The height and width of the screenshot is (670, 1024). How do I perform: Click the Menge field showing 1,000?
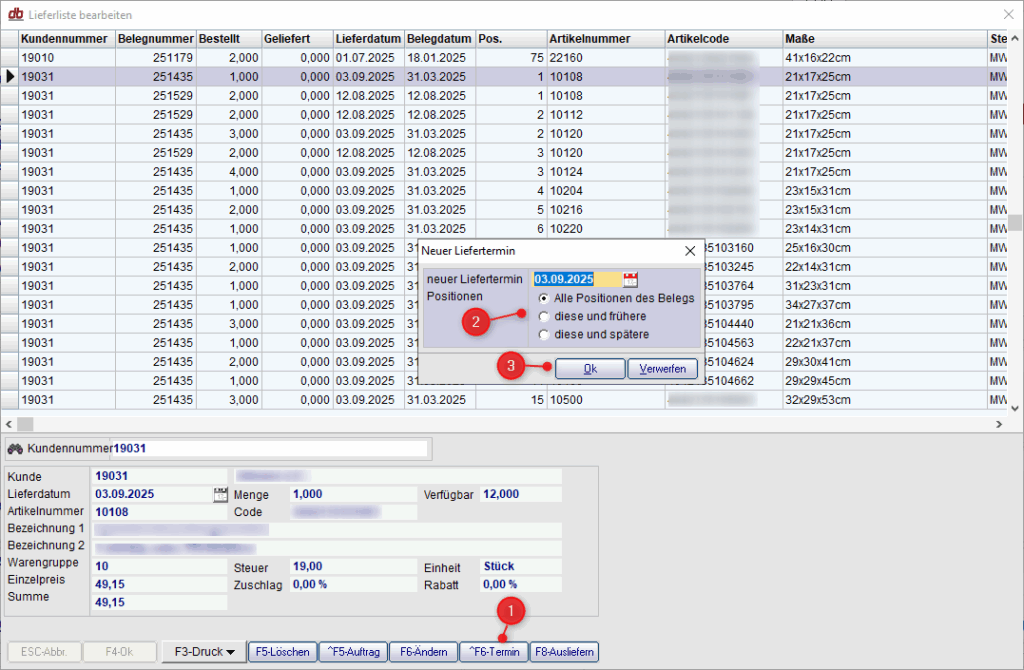click(x=353, y=494)
